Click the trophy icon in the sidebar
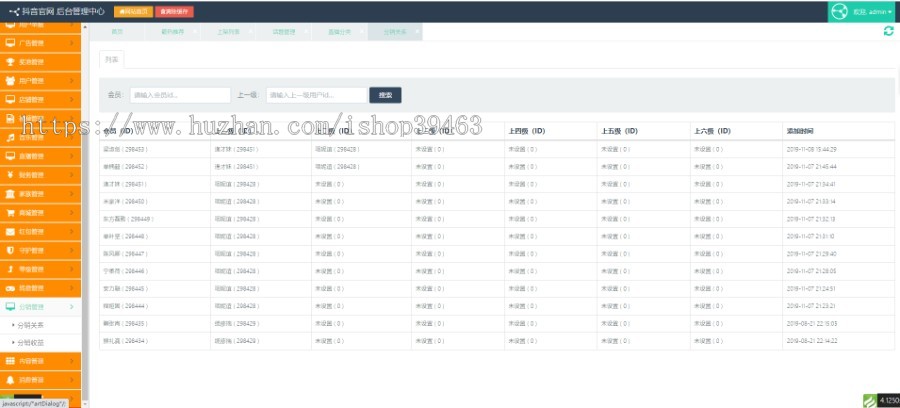Screen dimensions: 900x408 click(10, 62)
